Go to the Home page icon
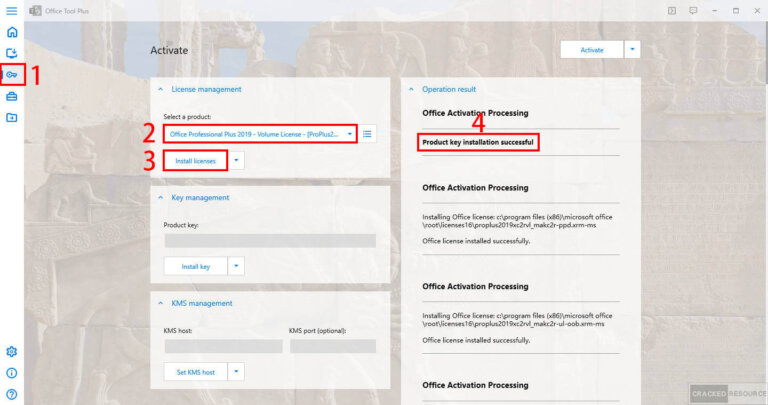The height and width of the screenshot is (405, 768). (11, 32)
